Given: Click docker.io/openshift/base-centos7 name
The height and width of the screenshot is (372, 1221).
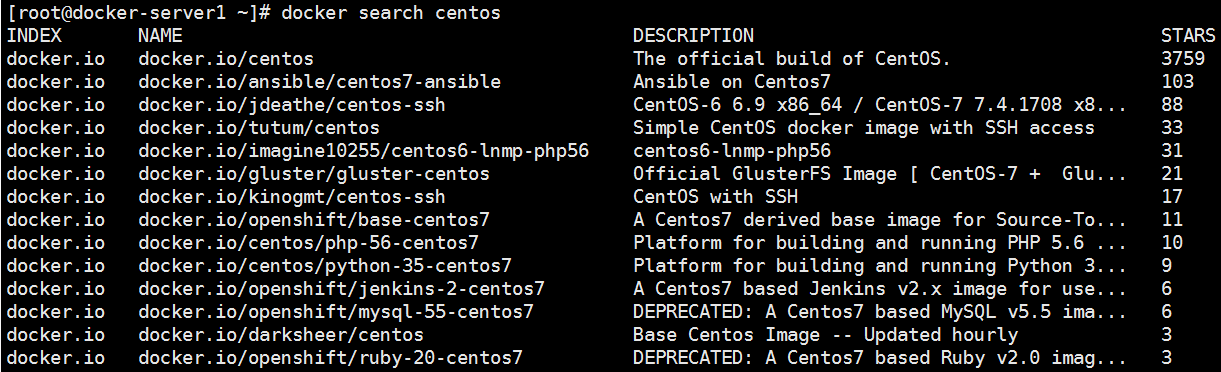Looking at the screenshot, I should [314, 220].
